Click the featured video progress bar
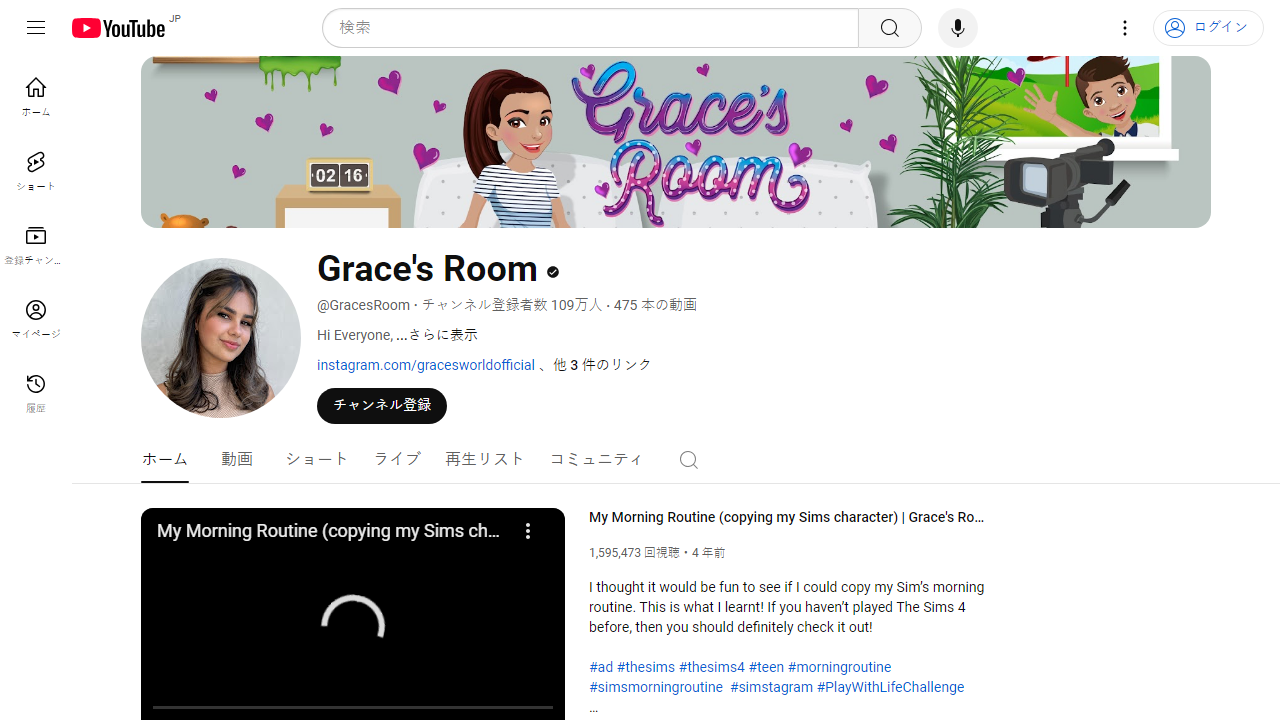The height and width of the screenshot is (720, 1280). tap(353, 707)
